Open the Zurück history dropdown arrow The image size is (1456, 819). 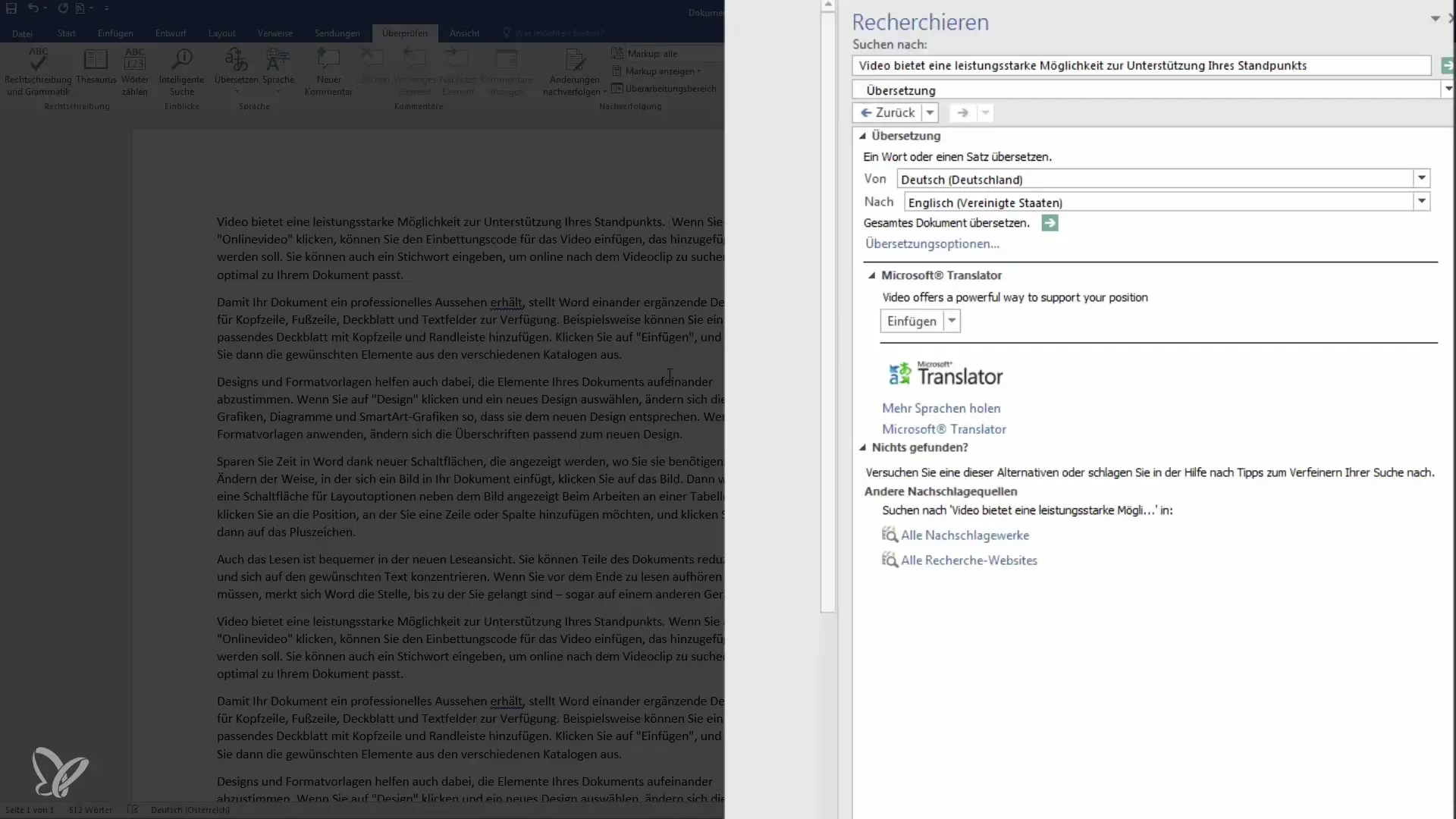930,113
